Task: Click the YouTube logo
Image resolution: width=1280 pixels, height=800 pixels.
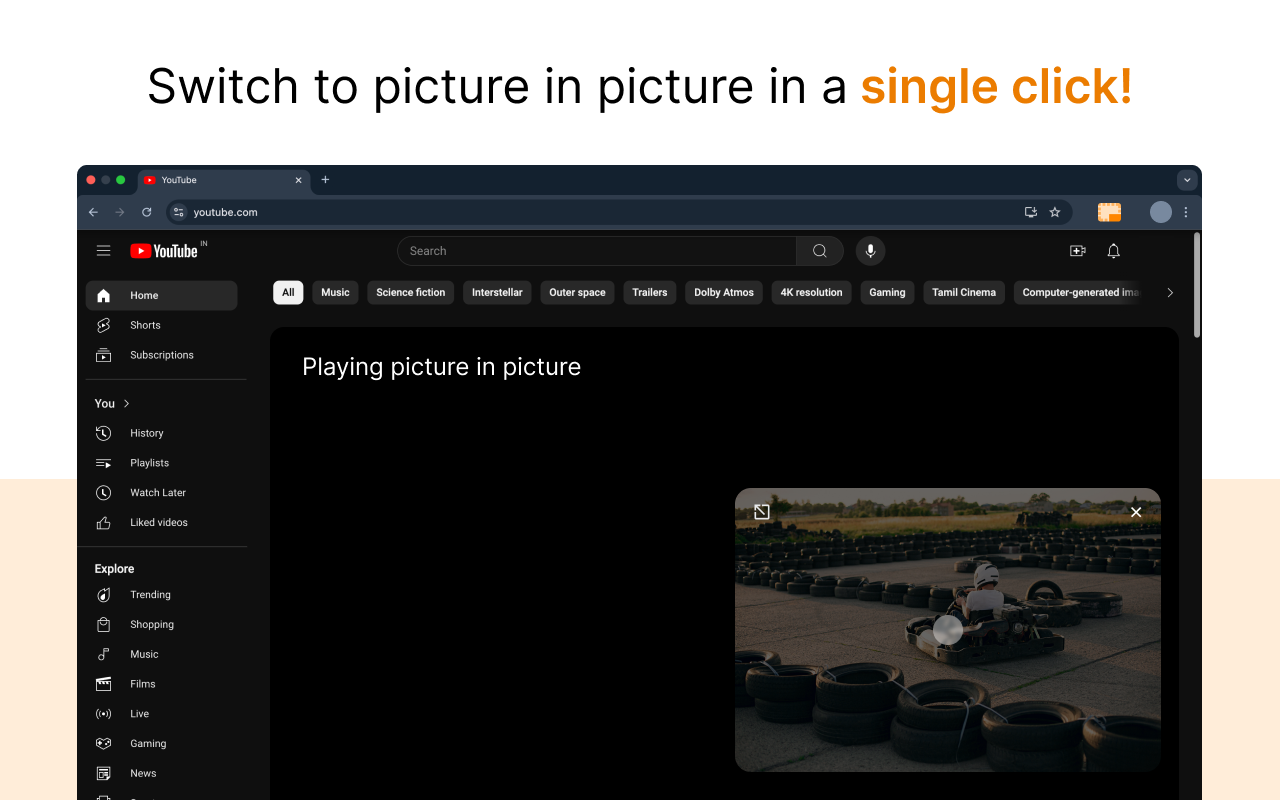Action: pyautogui.click(x=165, y=251)
